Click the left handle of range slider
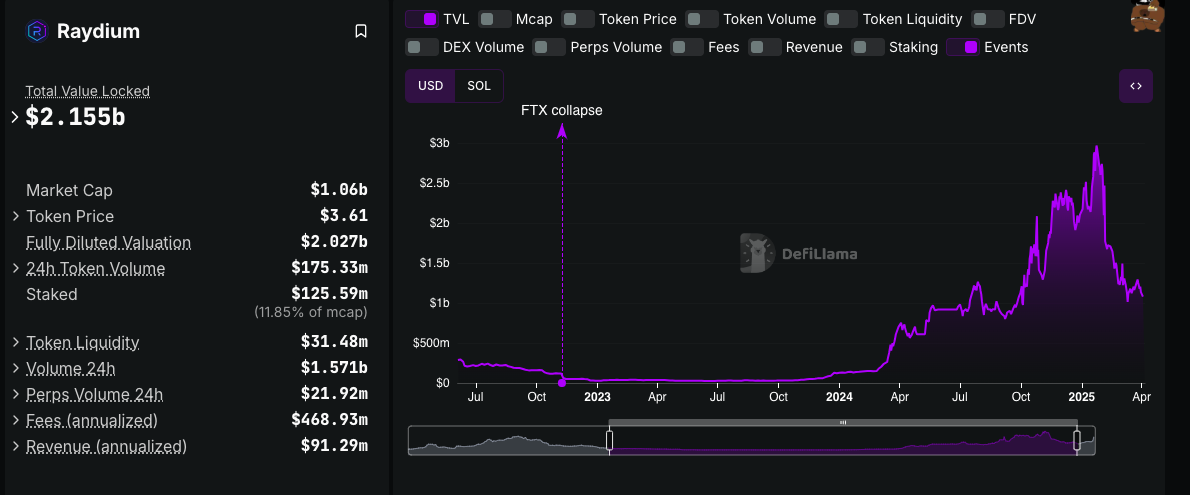The image size is (1190, 495). click(x=610, y=440)
